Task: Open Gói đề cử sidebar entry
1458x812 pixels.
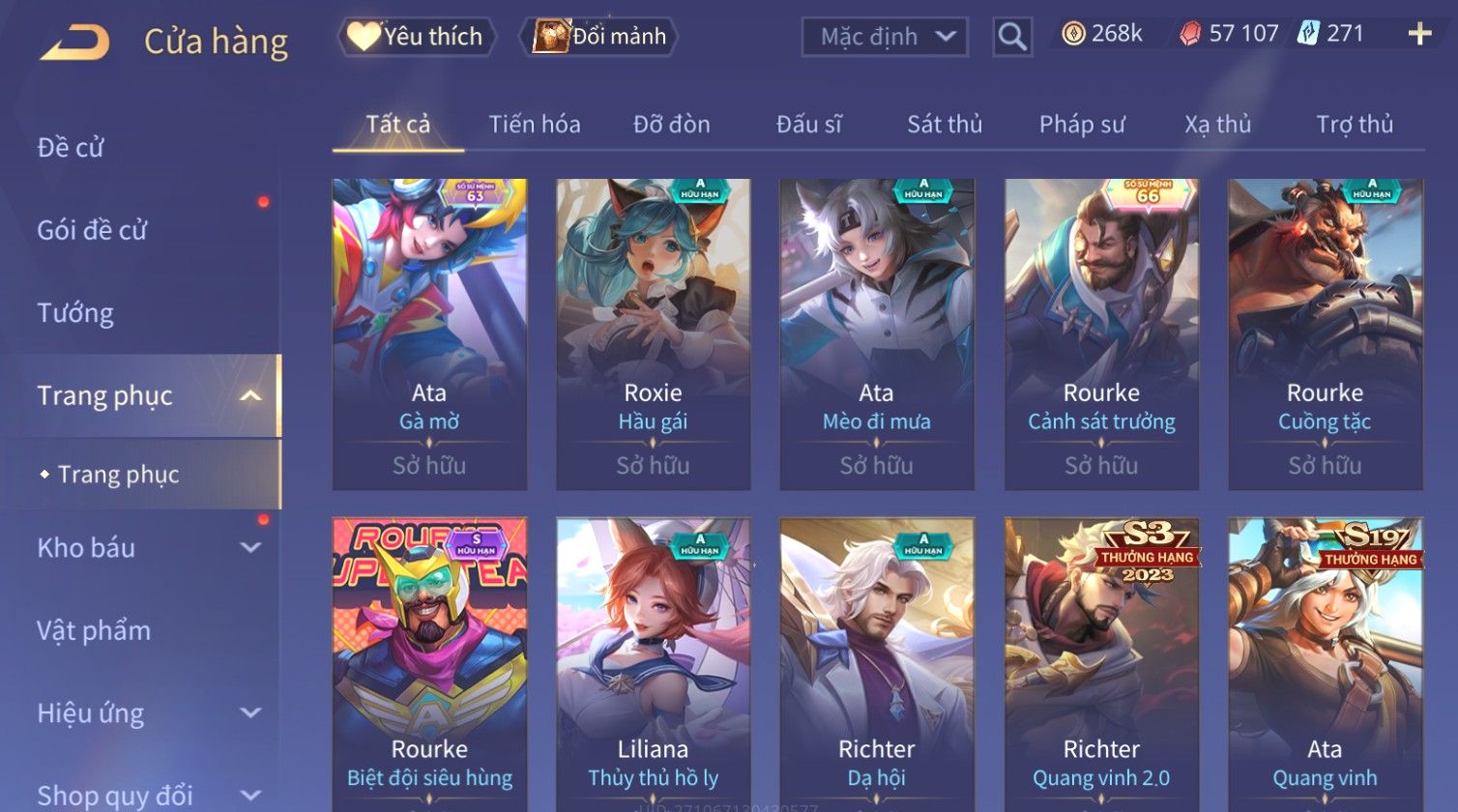Action: 92,230
